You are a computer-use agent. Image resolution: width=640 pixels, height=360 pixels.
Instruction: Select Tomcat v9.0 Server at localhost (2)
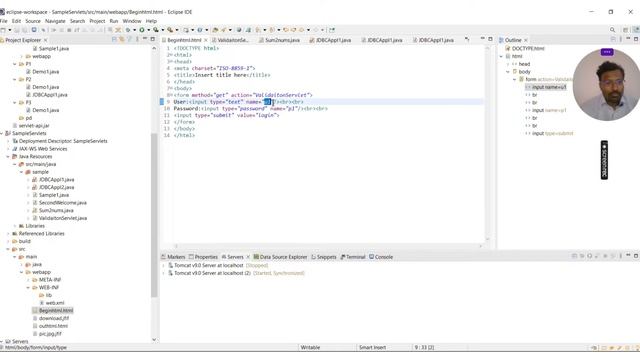click(212, 273)
